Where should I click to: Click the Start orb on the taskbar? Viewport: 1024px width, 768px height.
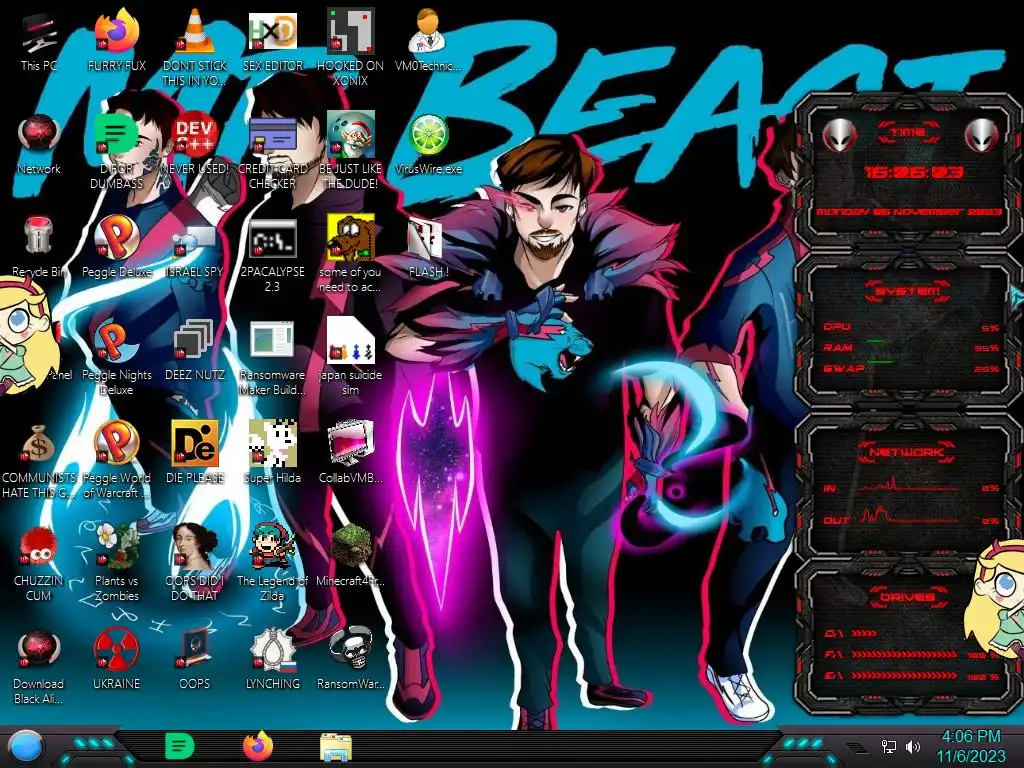(26, 747)
